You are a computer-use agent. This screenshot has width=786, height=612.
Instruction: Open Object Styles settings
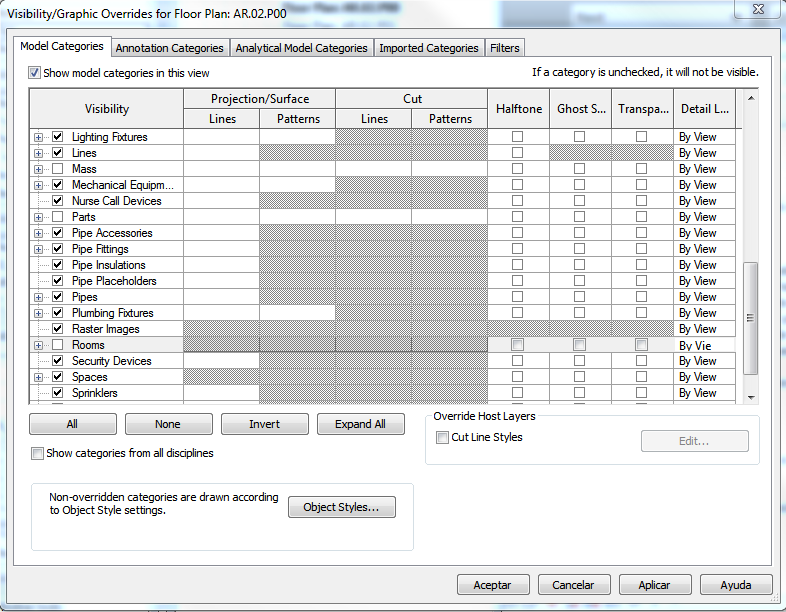341,507
